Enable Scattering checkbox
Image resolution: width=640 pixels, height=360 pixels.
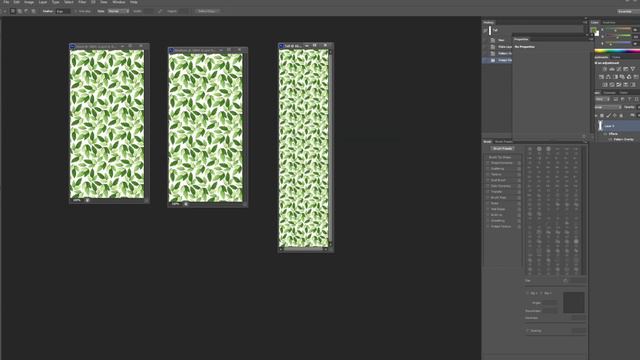487,169
